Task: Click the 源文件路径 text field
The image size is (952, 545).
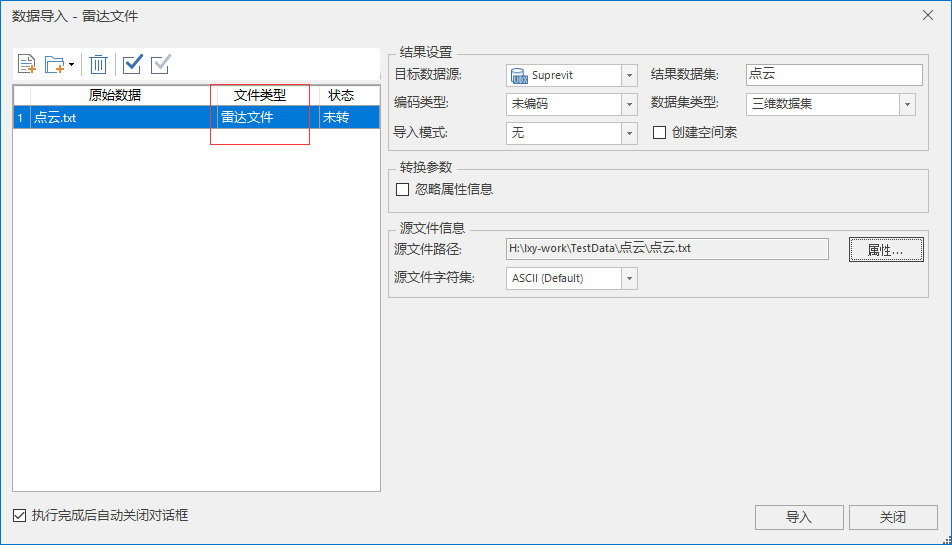Action: click(x=667, y=249)
